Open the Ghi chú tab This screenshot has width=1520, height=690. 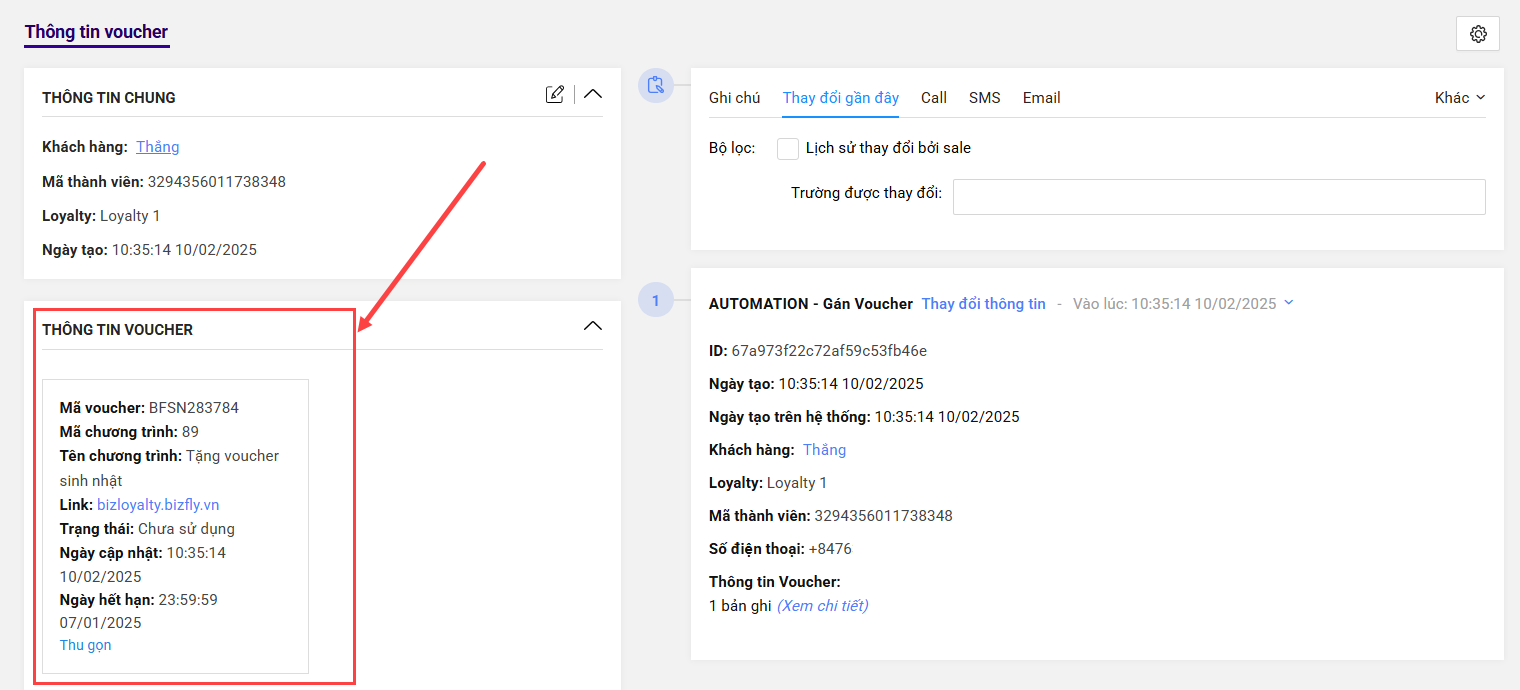(x=735, y=98)
